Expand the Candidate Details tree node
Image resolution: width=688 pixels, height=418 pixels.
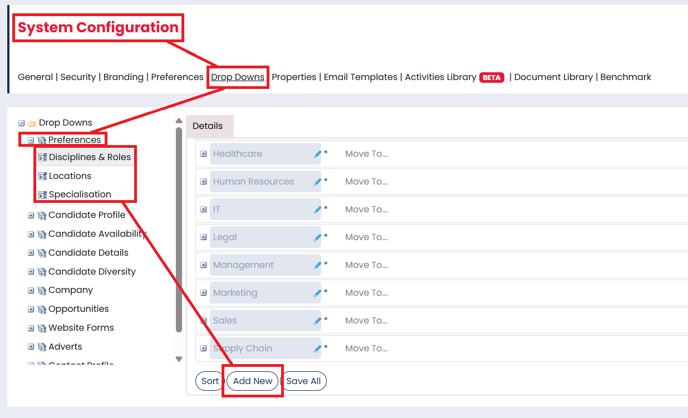31,253
